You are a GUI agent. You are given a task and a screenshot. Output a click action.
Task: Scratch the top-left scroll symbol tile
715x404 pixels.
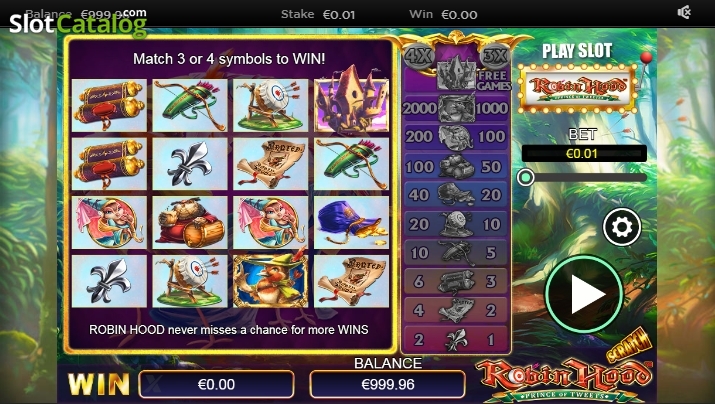109,105
